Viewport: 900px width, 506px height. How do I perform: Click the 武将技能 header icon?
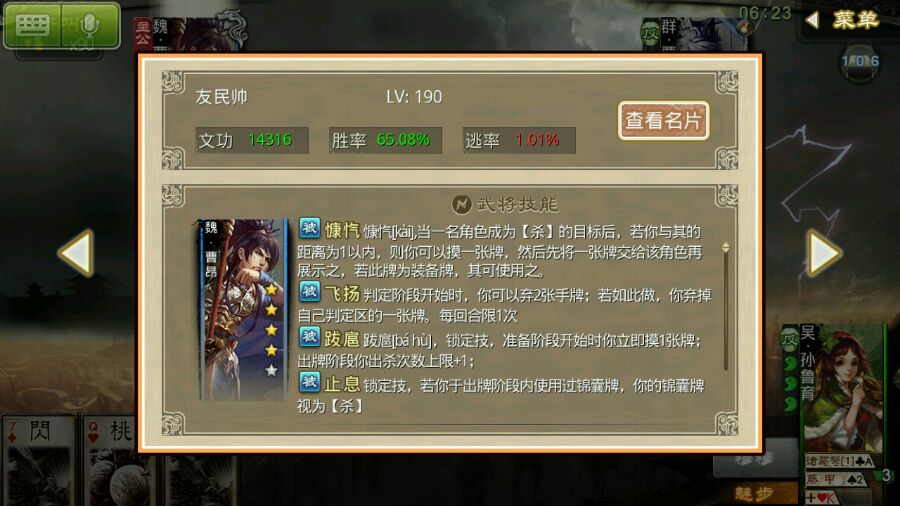tap(461, 204)
